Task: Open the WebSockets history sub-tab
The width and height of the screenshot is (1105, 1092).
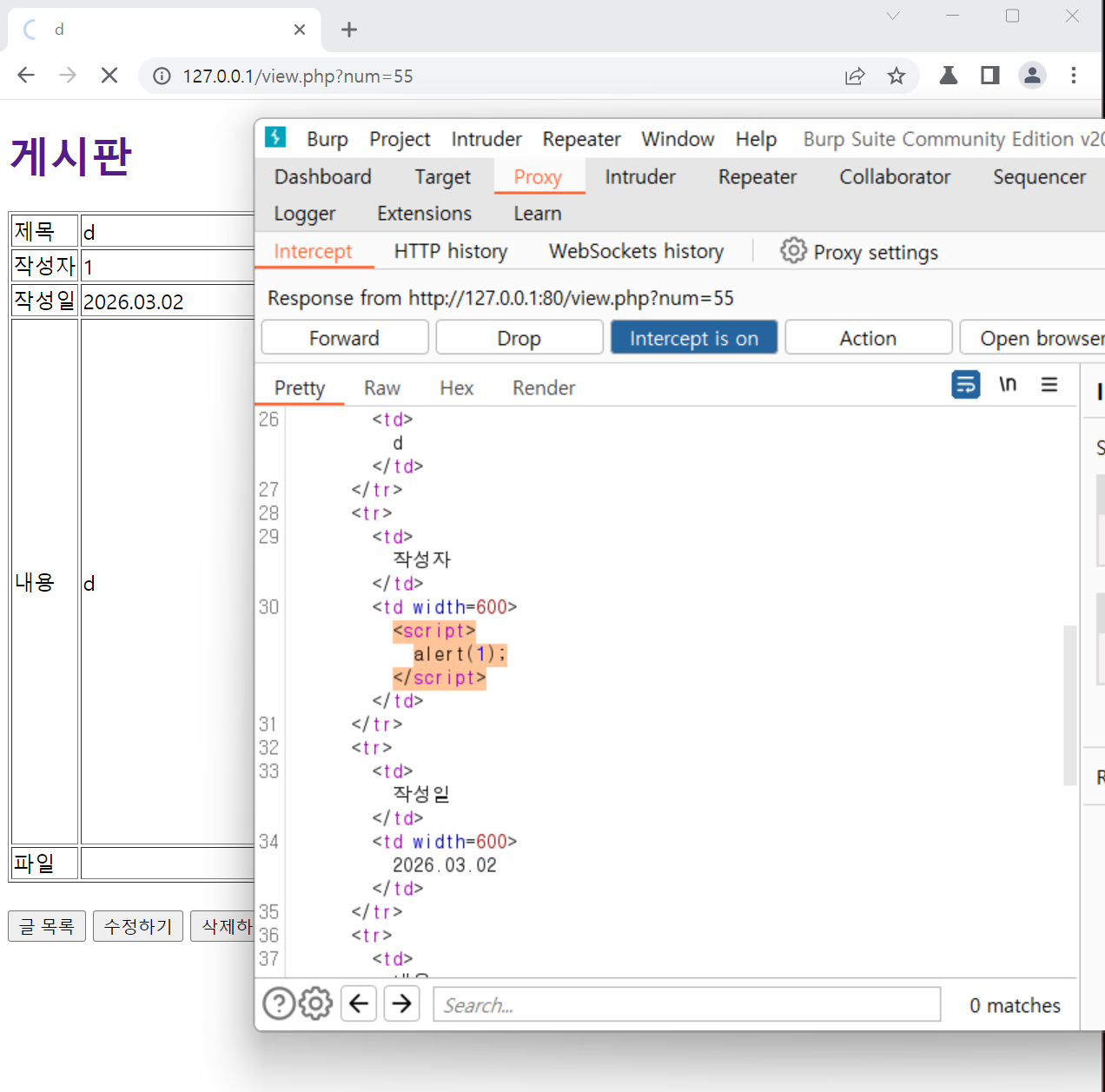Action: [x=636, y=251]
